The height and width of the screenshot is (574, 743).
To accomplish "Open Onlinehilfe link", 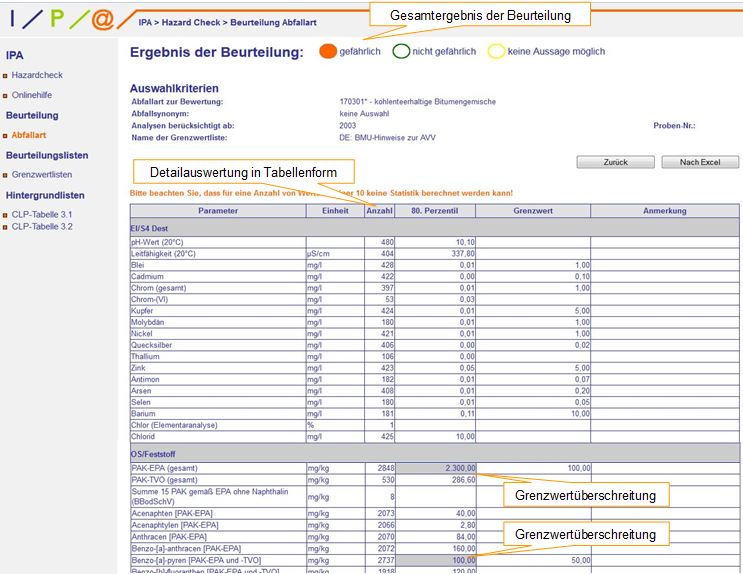I will [x=32, y=95].
